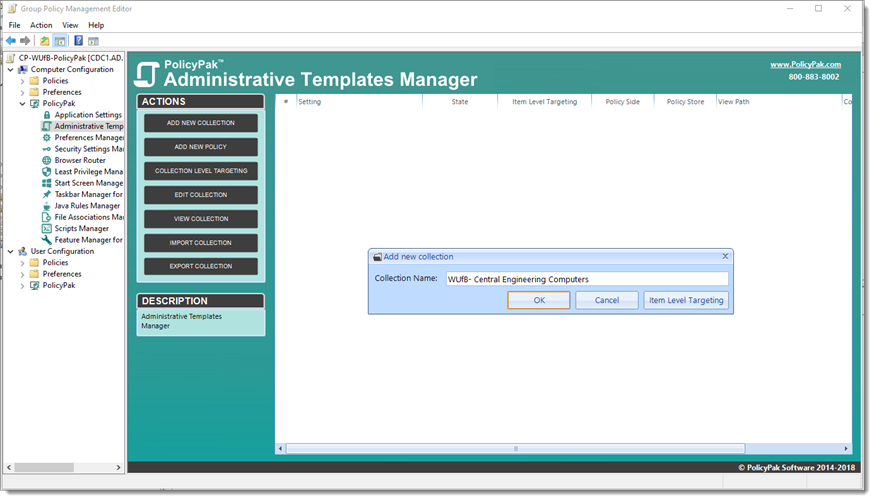
Task: Open the www.PolicyPak.com link
Action: 805,65
